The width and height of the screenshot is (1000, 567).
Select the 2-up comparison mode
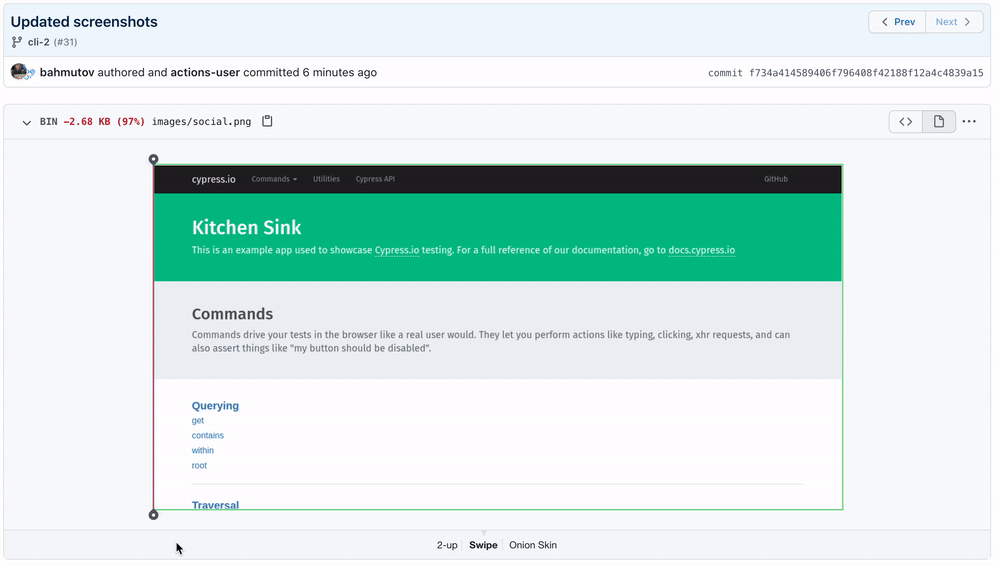pos(447,545)
